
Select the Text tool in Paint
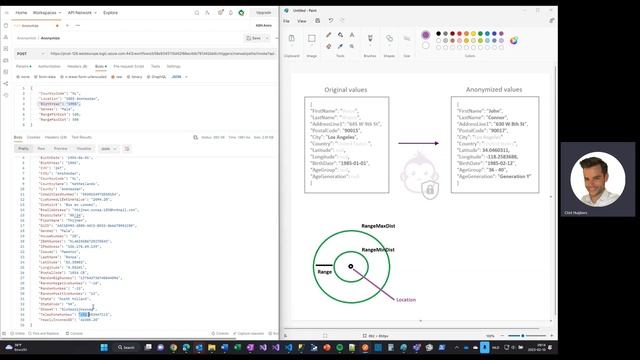[x=352, y=35]
